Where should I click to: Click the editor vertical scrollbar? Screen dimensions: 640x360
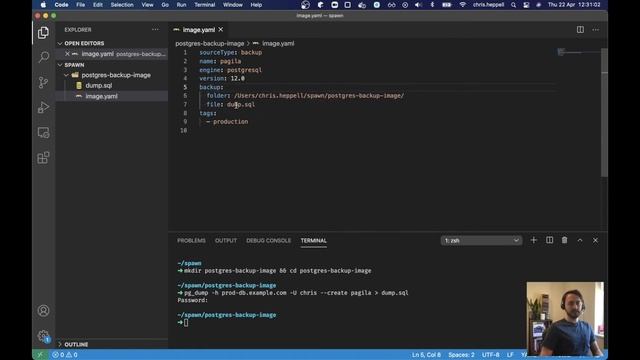tap(604, 112)
